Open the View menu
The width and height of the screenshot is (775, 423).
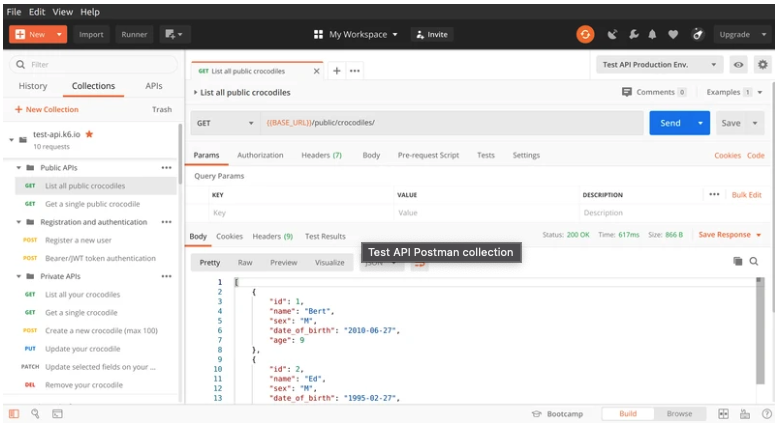click(x=62, y=12)
